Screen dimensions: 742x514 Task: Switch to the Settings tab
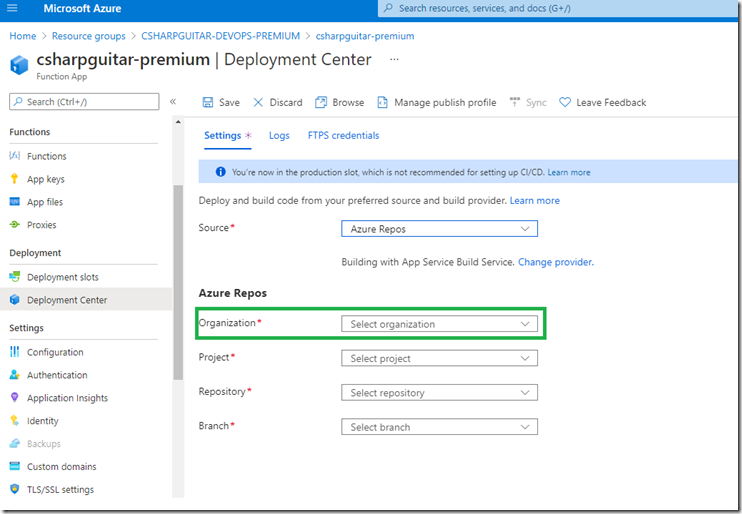point(228,136)
